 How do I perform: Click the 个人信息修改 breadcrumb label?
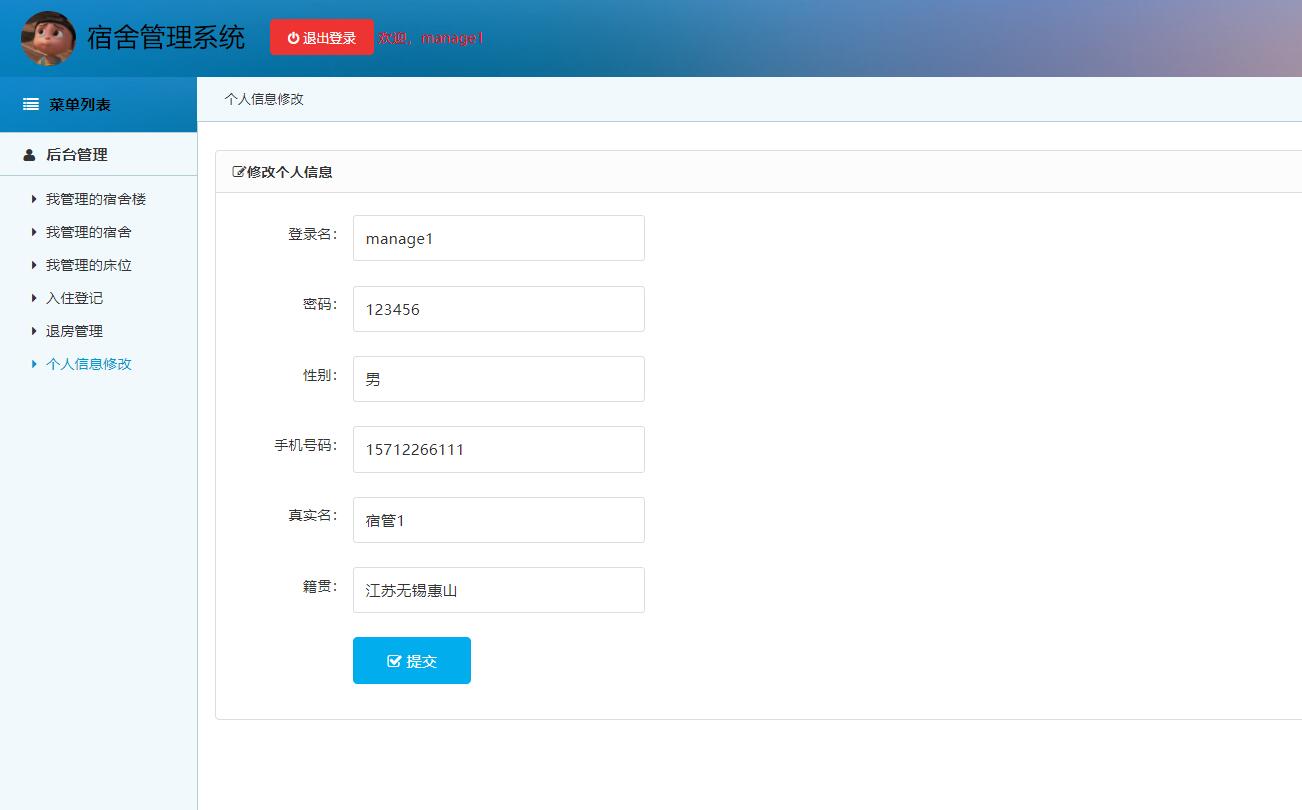[x=263, y=99]
